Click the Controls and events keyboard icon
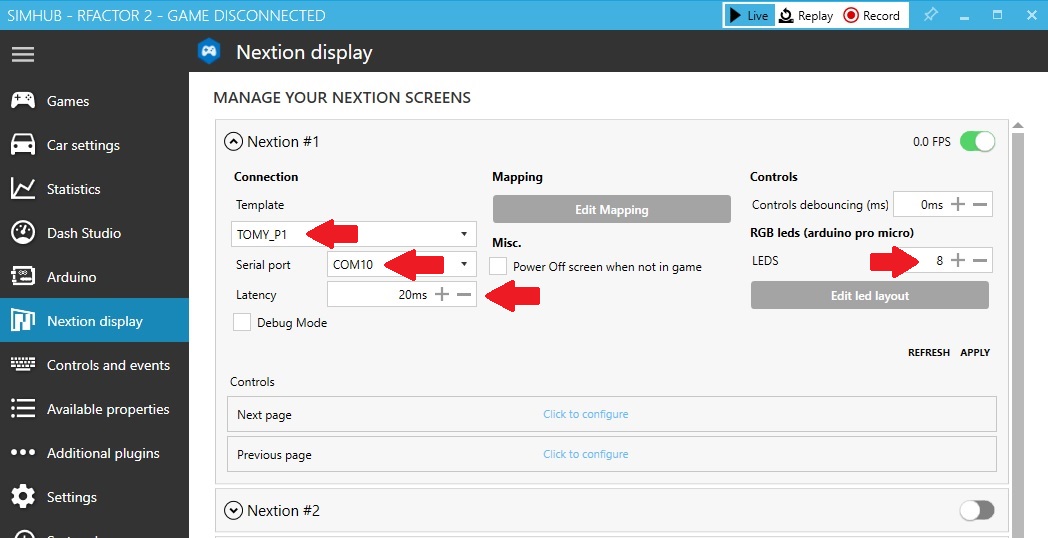This screenshot has width=1048, height=538. tap(23, 365)
